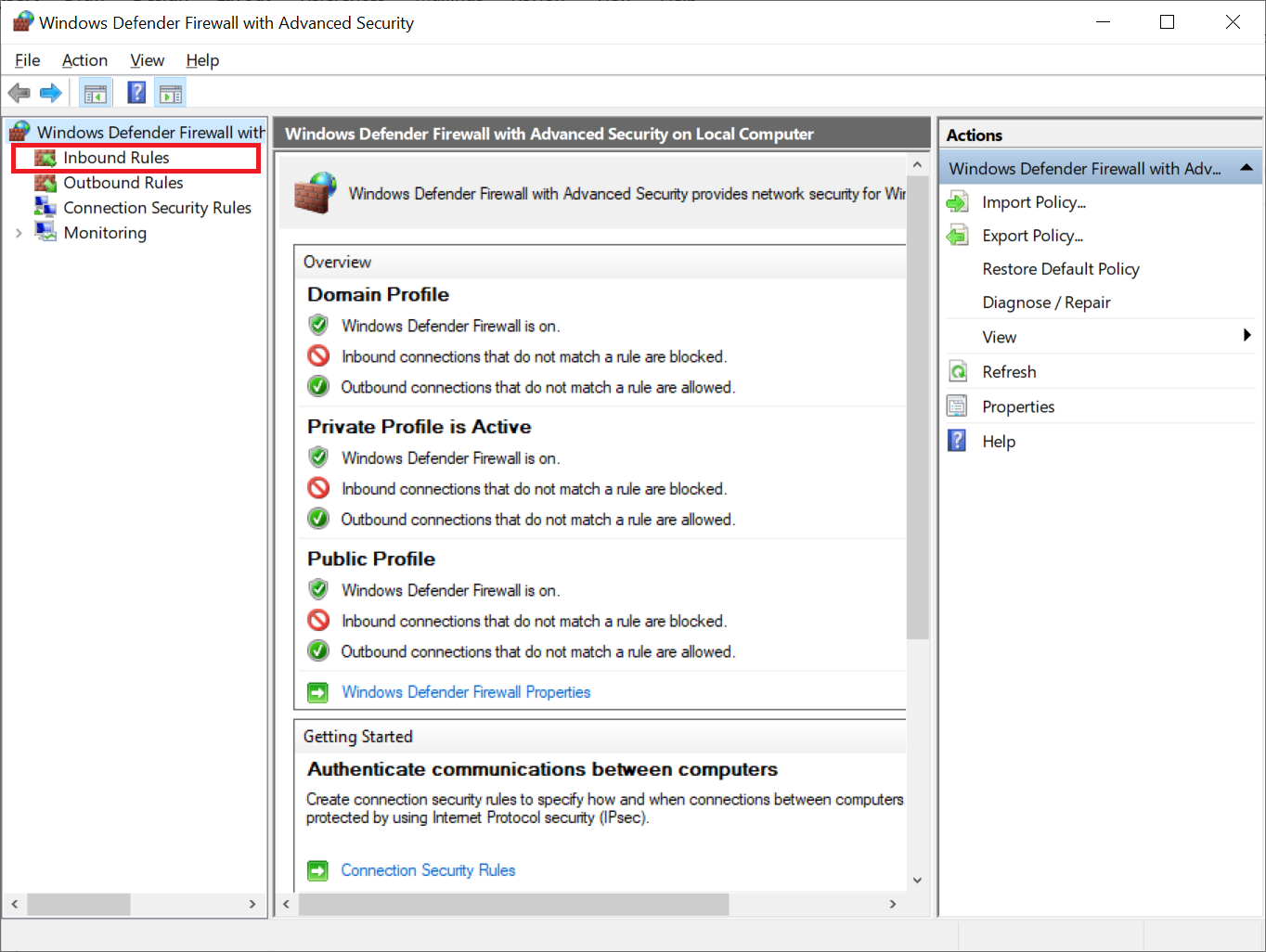Select Outbound Rules in the tree
Image resolution: width=1266 pixels, height=952 pixels.
[x=123, y=183]
